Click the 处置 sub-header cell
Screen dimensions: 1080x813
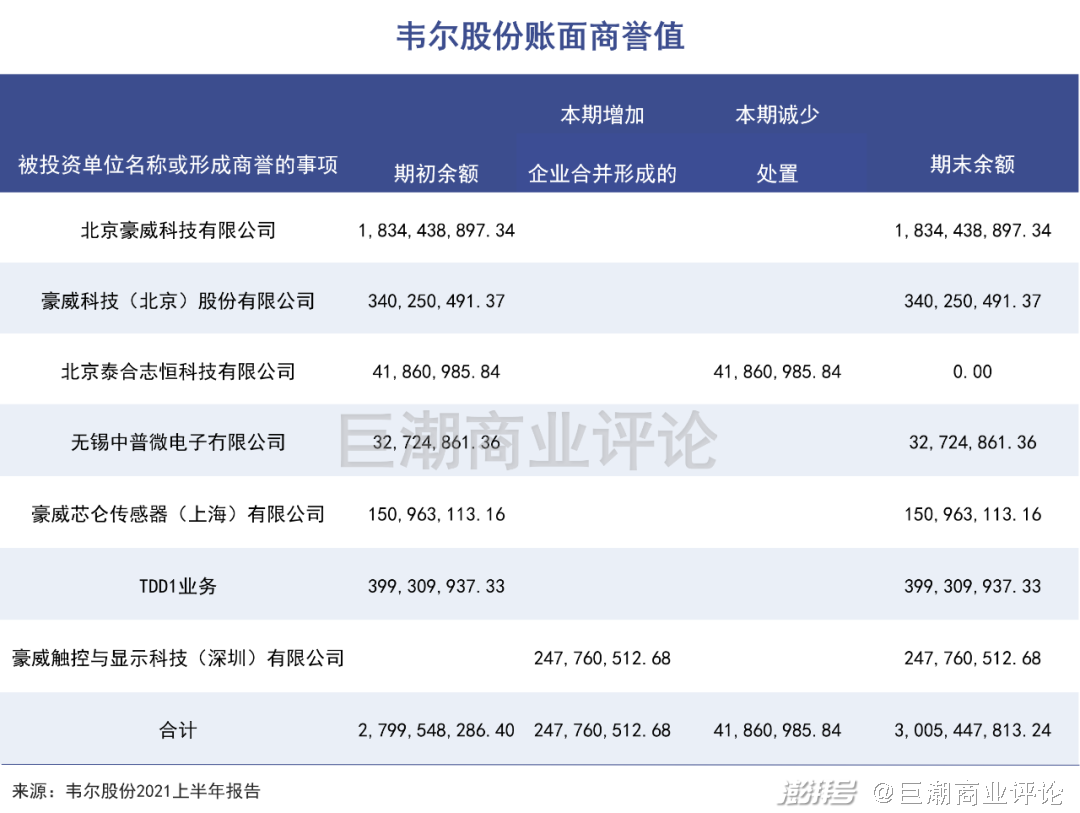pos(777,174)
